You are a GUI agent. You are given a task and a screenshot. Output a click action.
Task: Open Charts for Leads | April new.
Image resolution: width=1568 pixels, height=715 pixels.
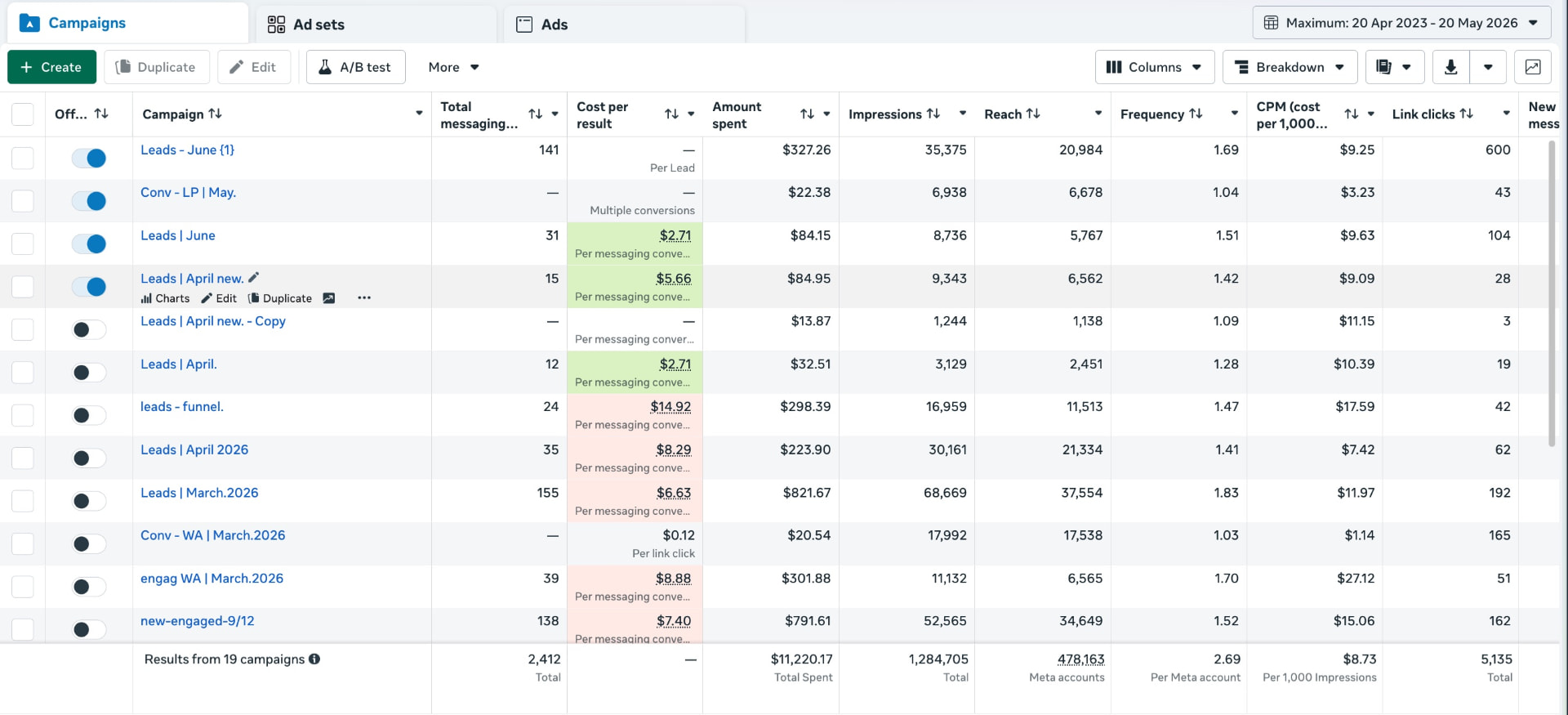[165, 298]
